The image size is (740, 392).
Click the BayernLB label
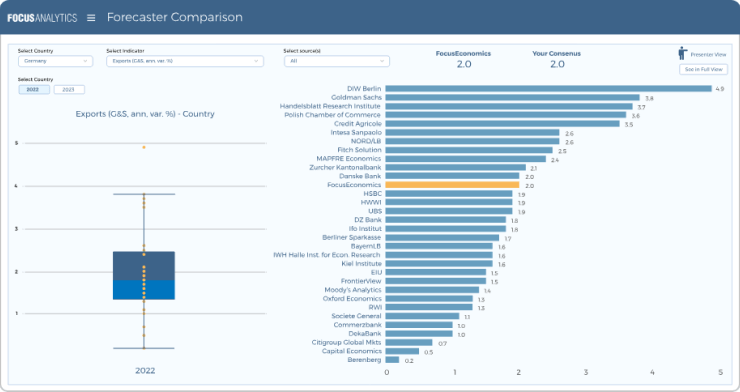[366, 246]
